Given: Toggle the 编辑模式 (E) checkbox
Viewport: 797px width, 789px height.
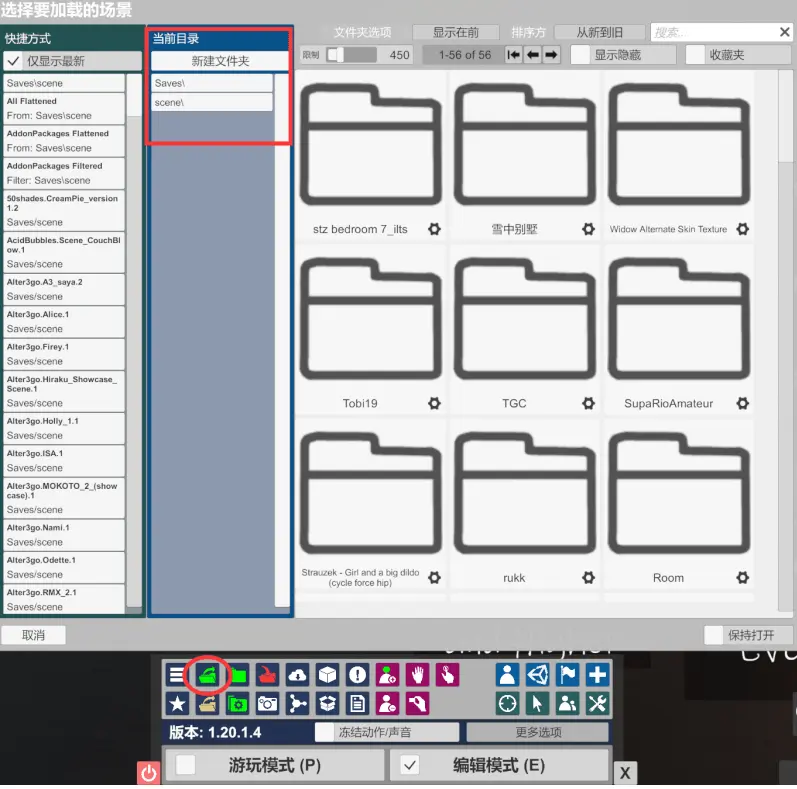Looking at the screenshot, I should [410, 765].
